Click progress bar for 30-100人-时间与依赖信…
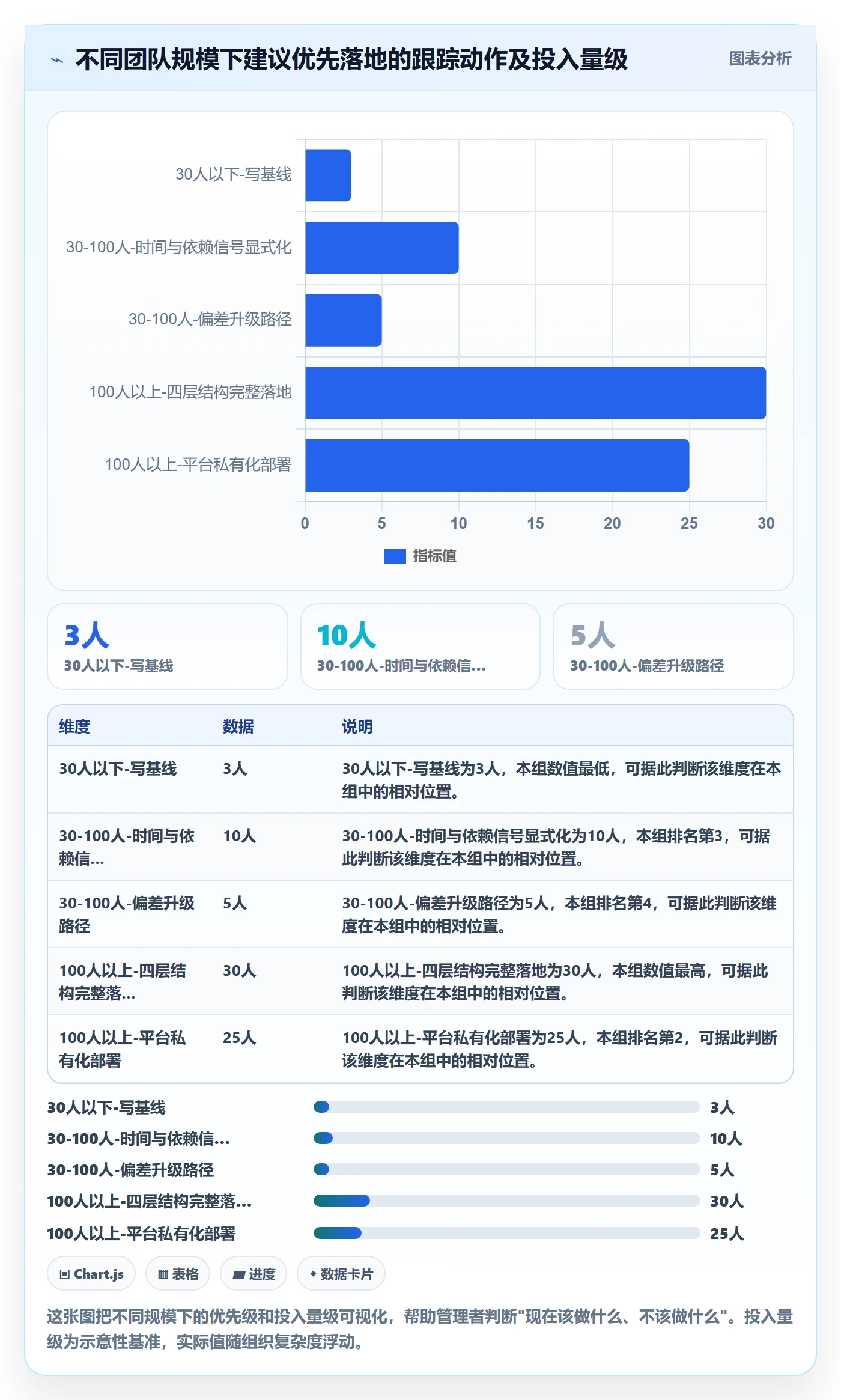 coord(506,1138)
